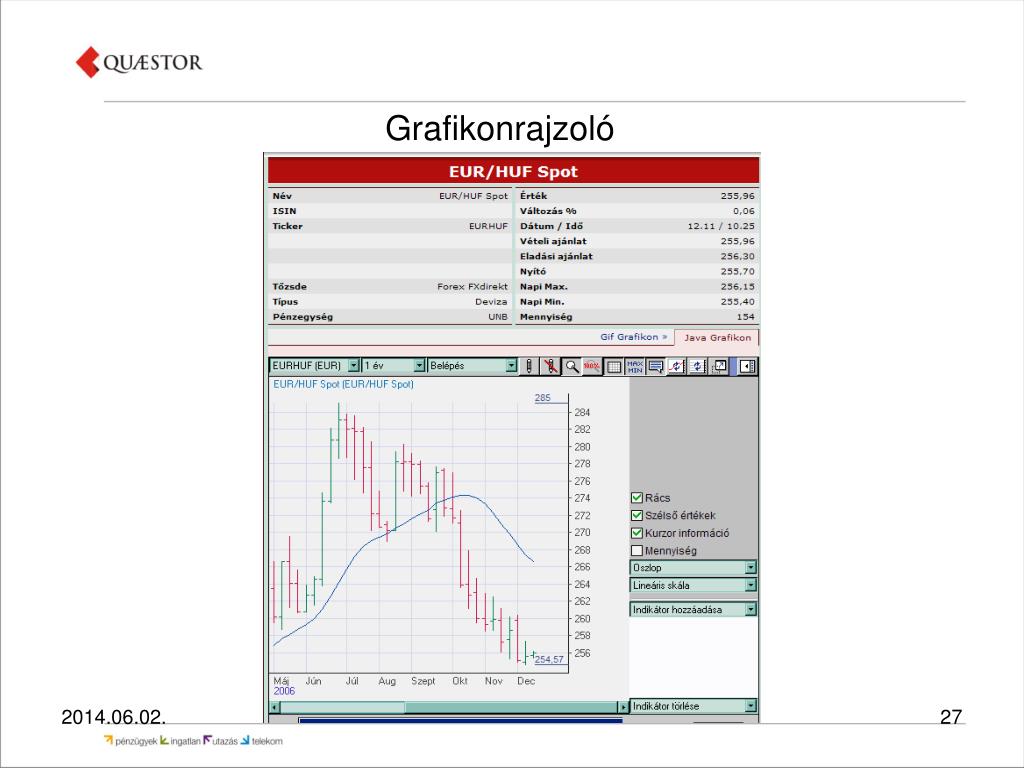Open the Oszlop chart type dropdown
Viewport: 1024px width, 768px height.
click(693, 568)
